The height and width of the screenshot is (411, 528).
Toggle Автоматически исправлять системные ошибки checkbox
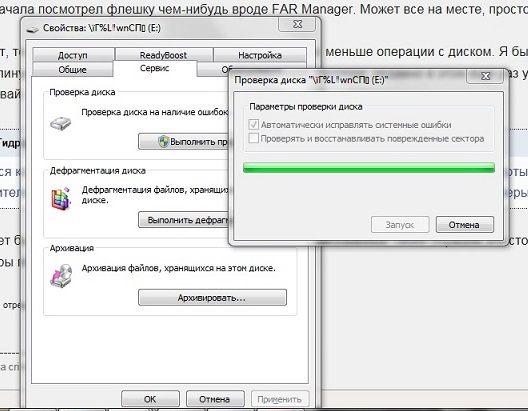(x=253, y=125)
